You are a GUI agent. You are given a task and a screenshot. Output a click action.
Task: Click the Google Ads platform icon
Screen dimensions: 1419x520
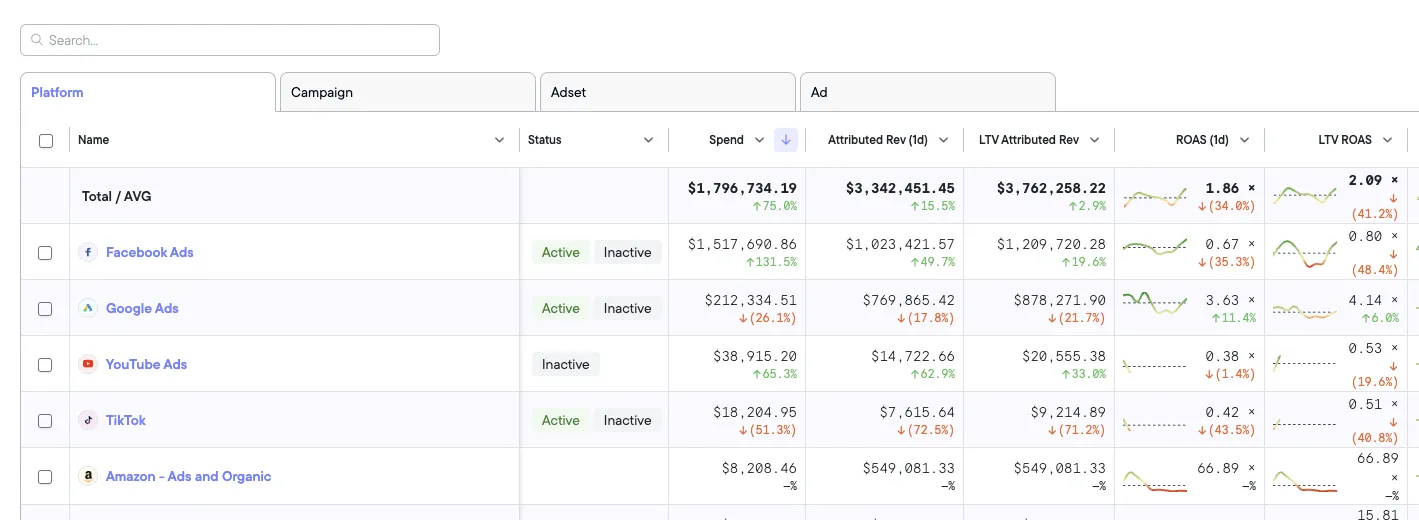(x=88, y=308)
